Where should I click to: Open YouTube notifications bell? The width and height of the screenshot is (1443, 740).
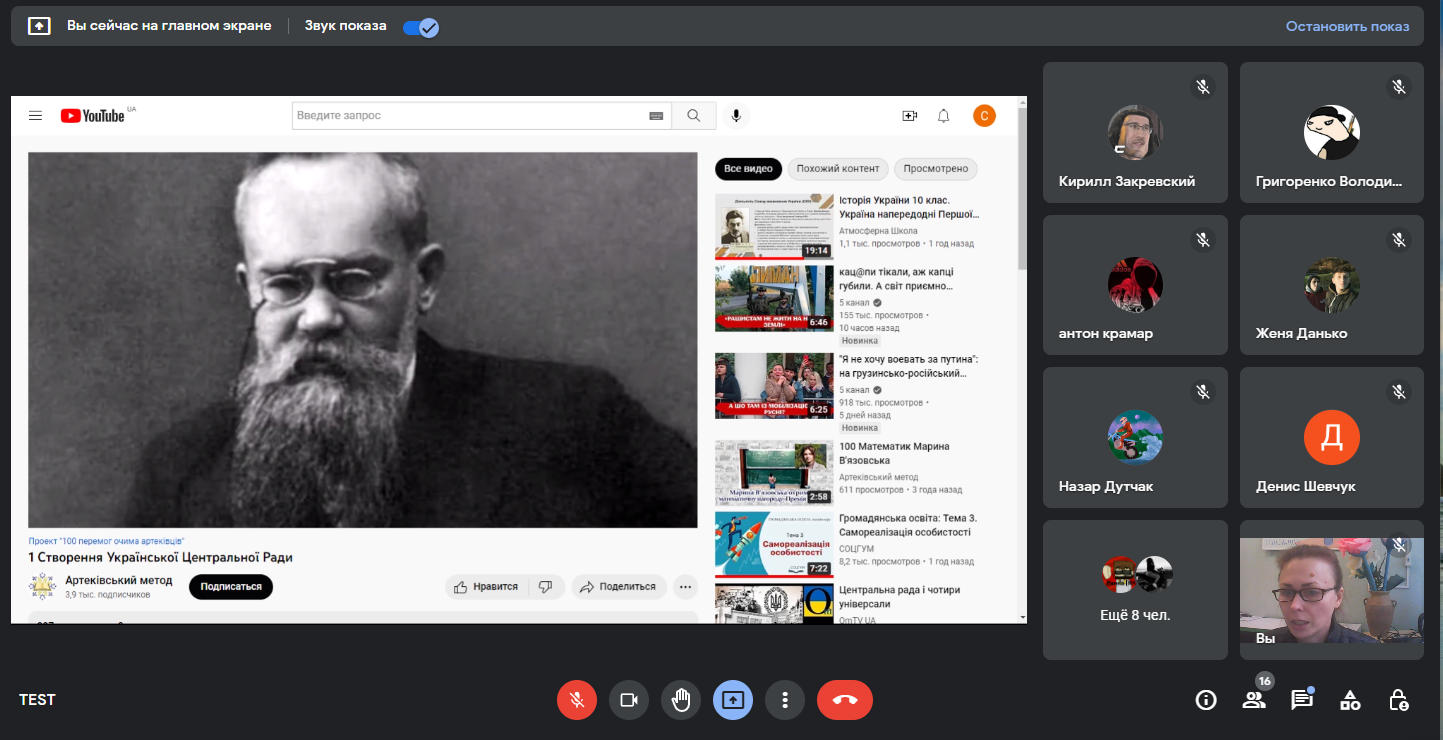click(943, 116)
